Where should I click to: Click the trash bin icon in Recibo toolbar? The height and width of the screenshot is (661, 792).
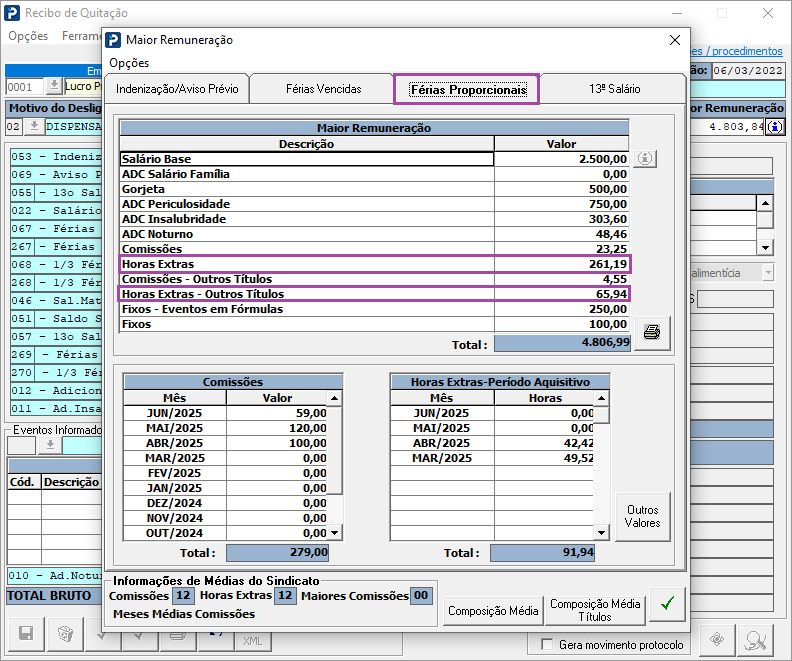tap(65, 633)
